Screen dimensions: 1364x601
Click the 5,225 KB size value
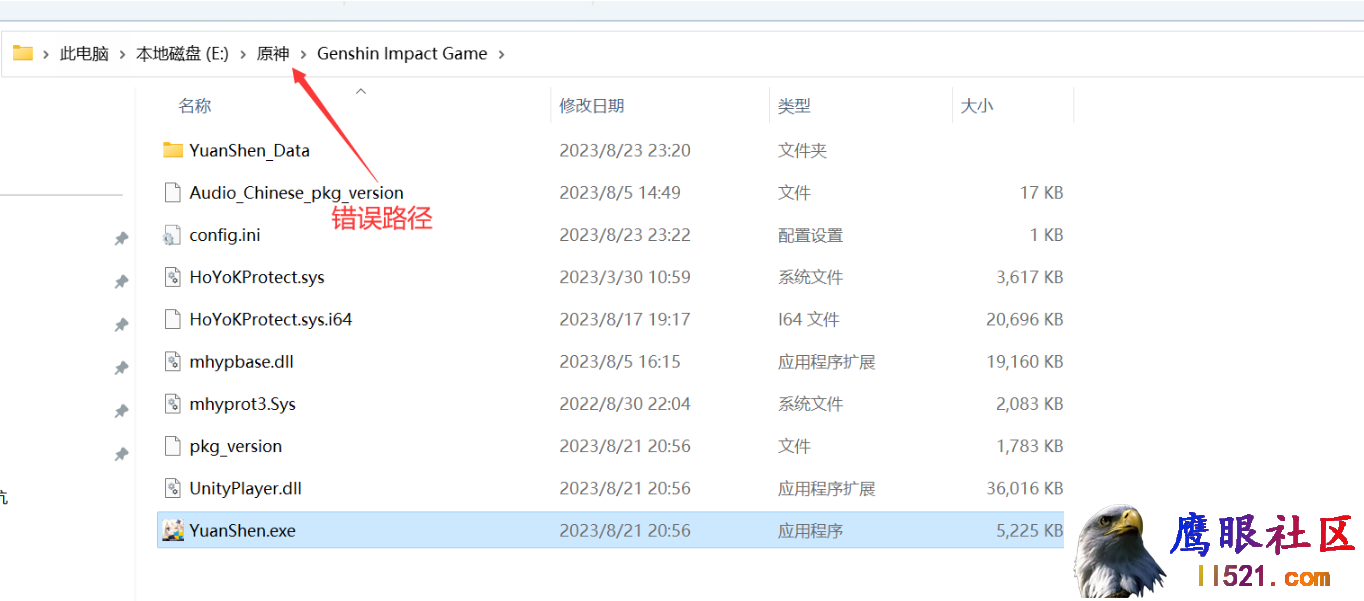1030,530
